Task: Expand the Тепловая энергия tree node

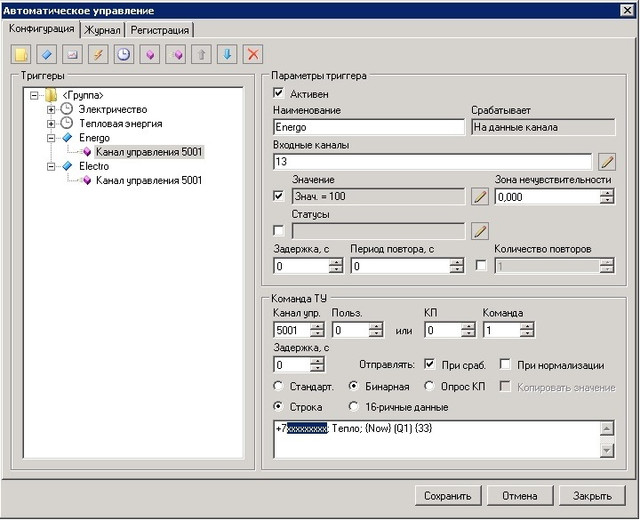Action: click(x=51, y=124)
